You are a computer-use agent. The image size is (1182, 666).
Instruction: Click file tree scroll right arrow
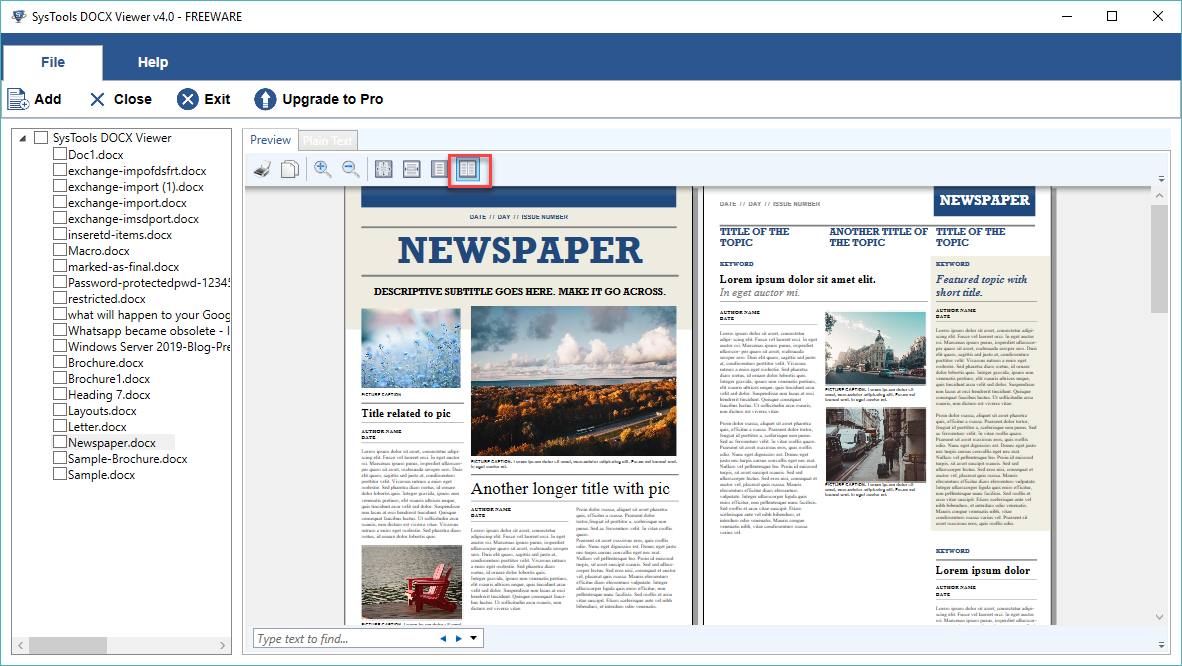pos(222,646)
